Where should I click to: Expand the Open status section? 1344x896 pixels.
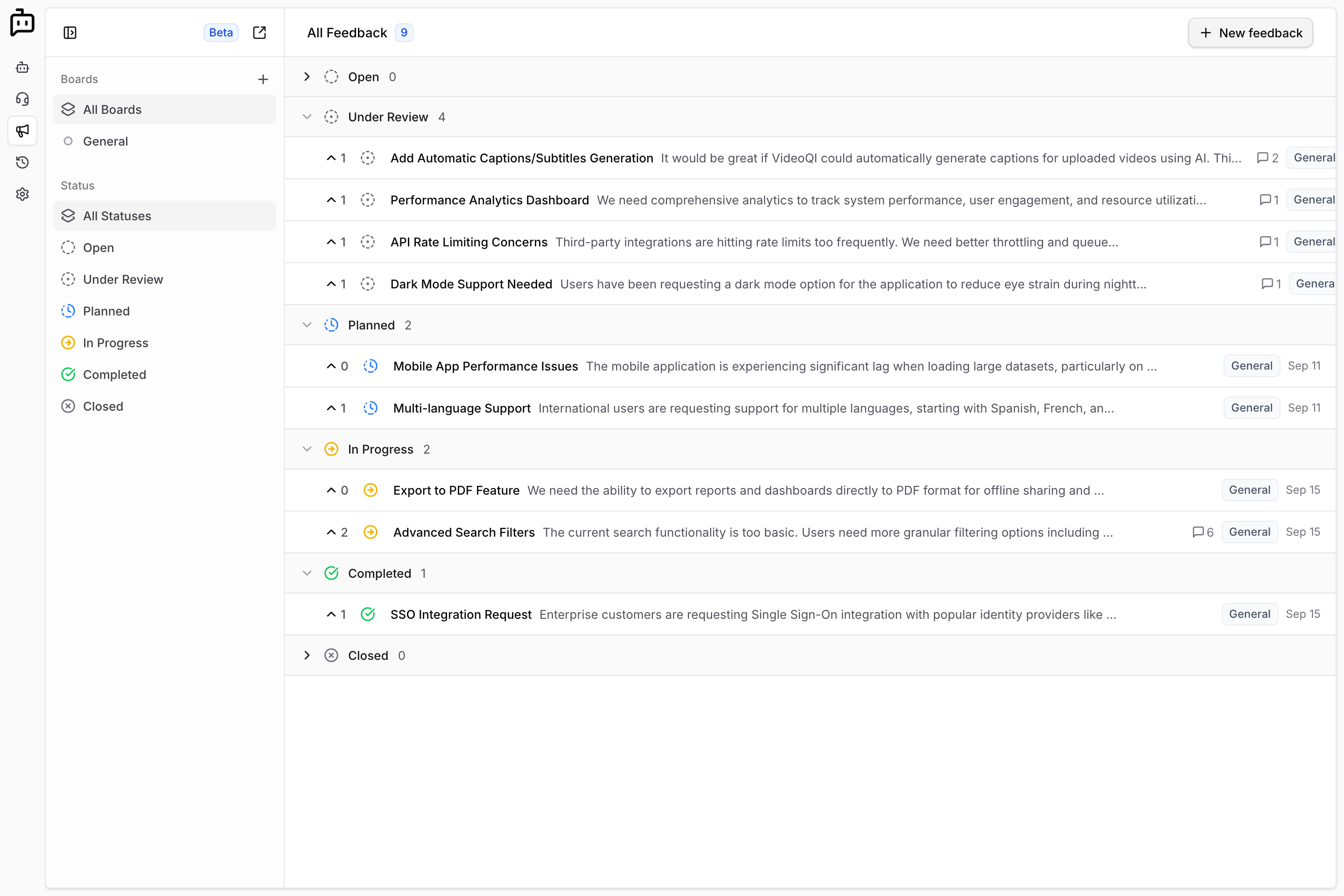(x=306, y=77)
